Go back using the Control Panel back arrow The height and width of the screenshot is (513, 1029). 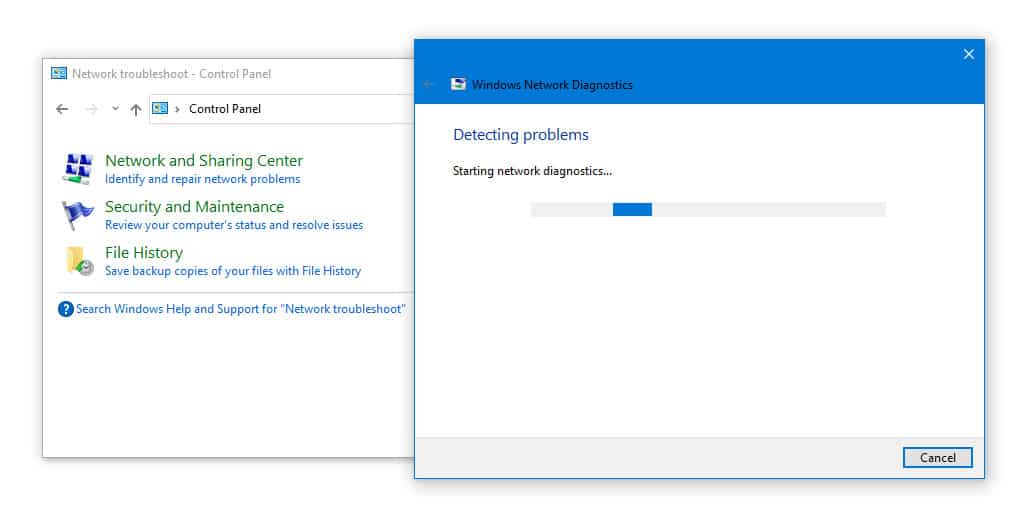point(62,109)
